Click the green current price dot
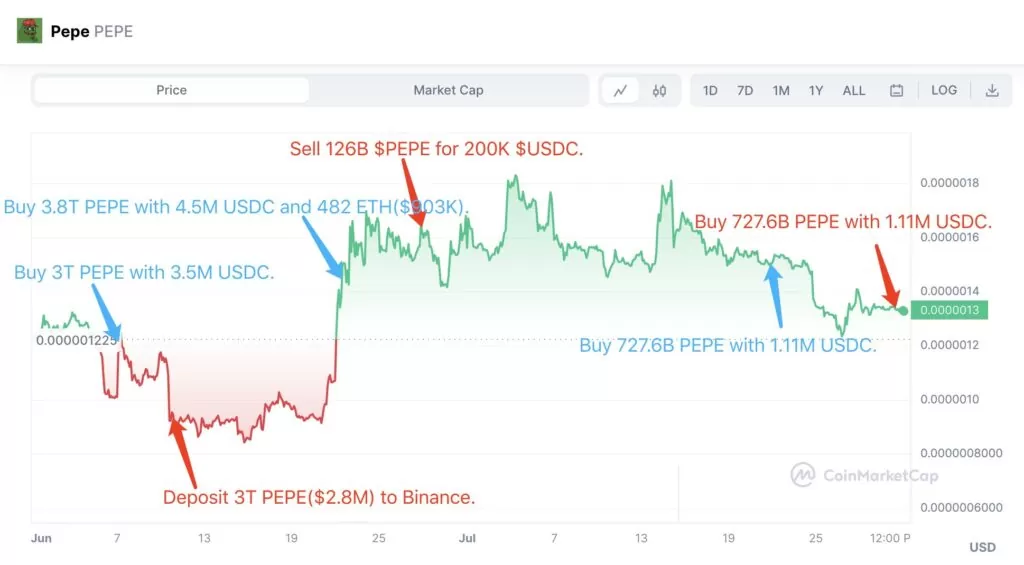Image resolution: width=1024 pixels, height=565 pixels. coord(903,310)
